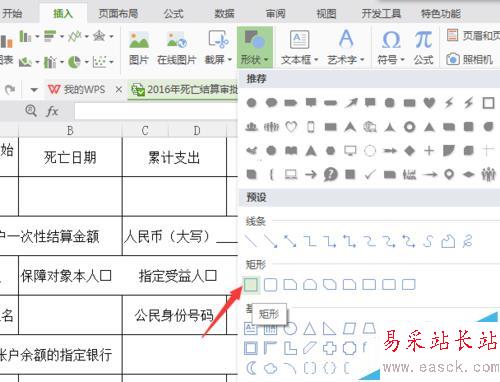The width and height of the screenshot is (500, 382).
Task: Open the 特色功能 tab
Action: point(441,14)
